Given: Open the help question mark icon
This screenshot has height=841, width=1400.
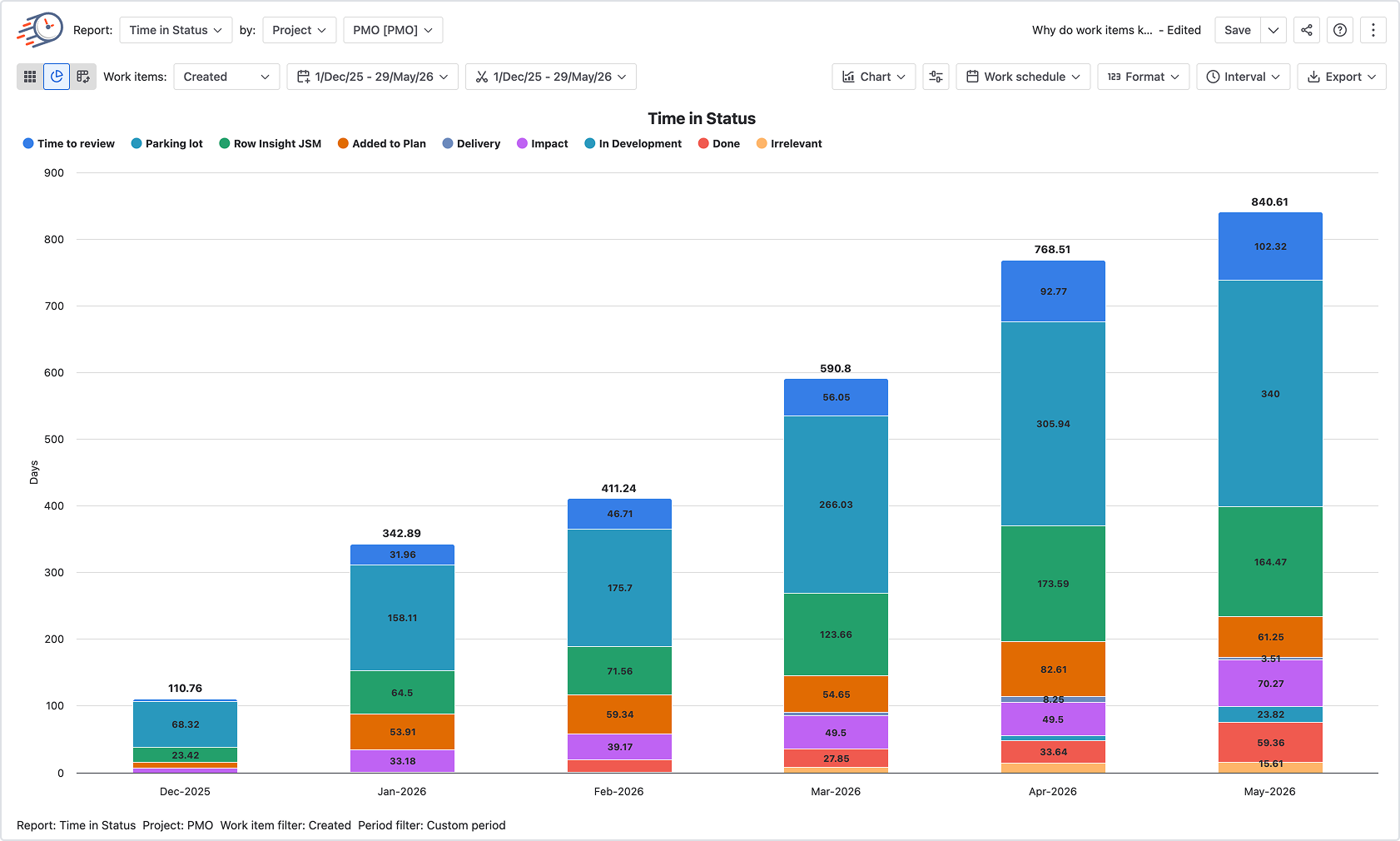Looking at the screenshot, I should click(x=1340, y=30).
